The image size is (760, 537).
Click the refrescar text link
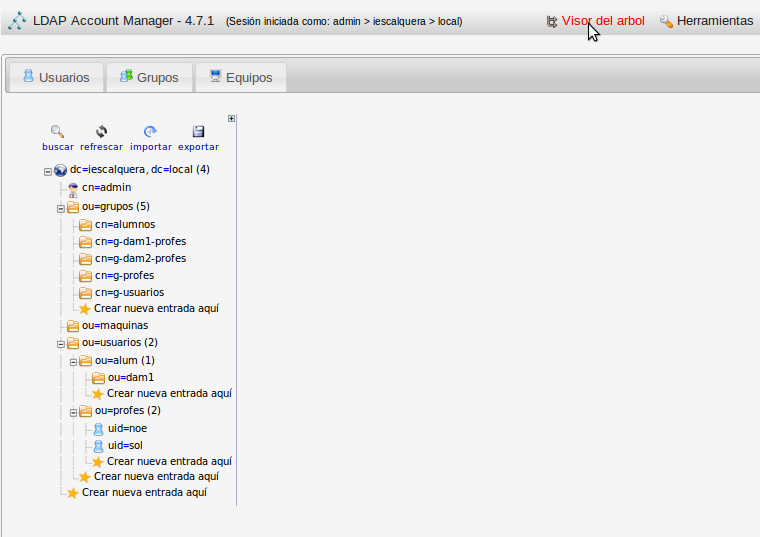tap(101, 147)
